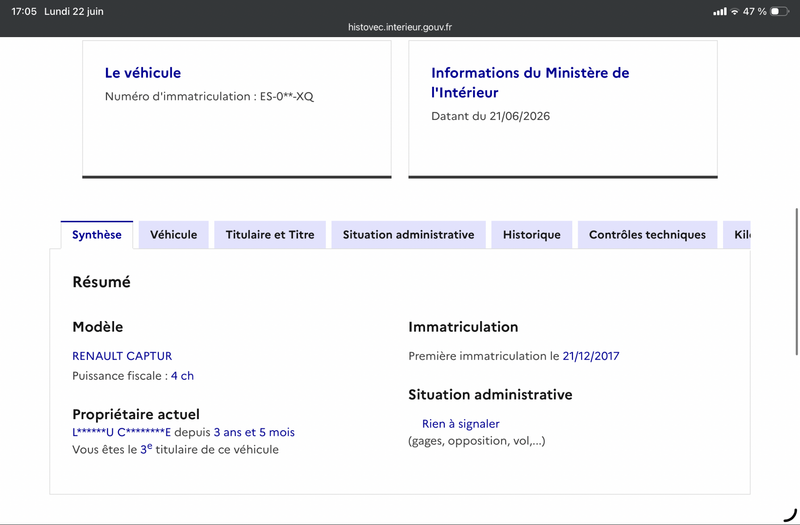Viewport: 800px width, 525px height.
Task: Click the owner name L******U C********E
Action: [121, 432]
